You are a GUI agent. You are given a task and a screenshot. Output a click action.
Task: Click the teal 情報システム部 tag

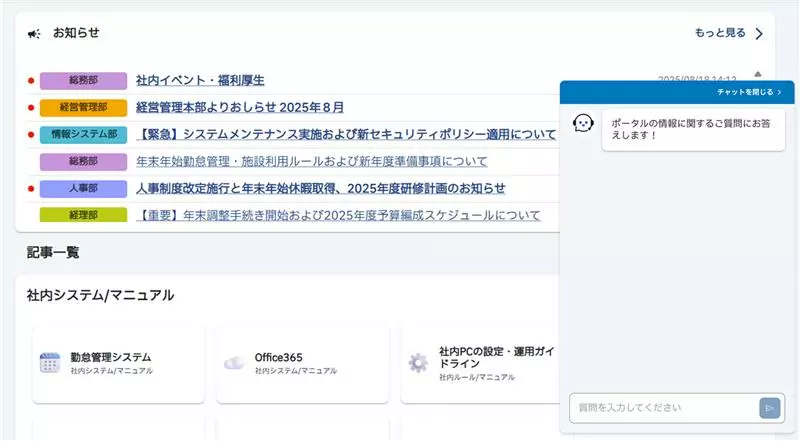pyautogui.click(x=84, y=135)
